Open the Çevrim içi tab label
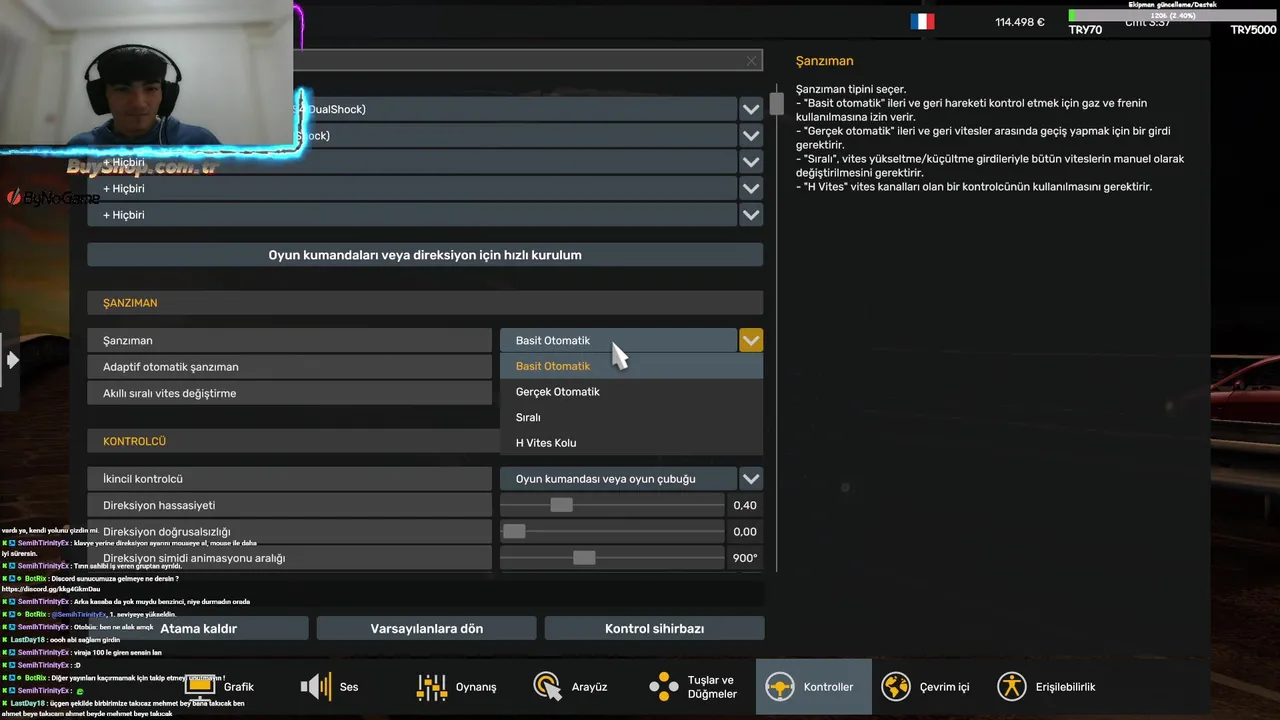This screenshot has width=1280, height=720. pyautogui.click(x=945, y=687)
